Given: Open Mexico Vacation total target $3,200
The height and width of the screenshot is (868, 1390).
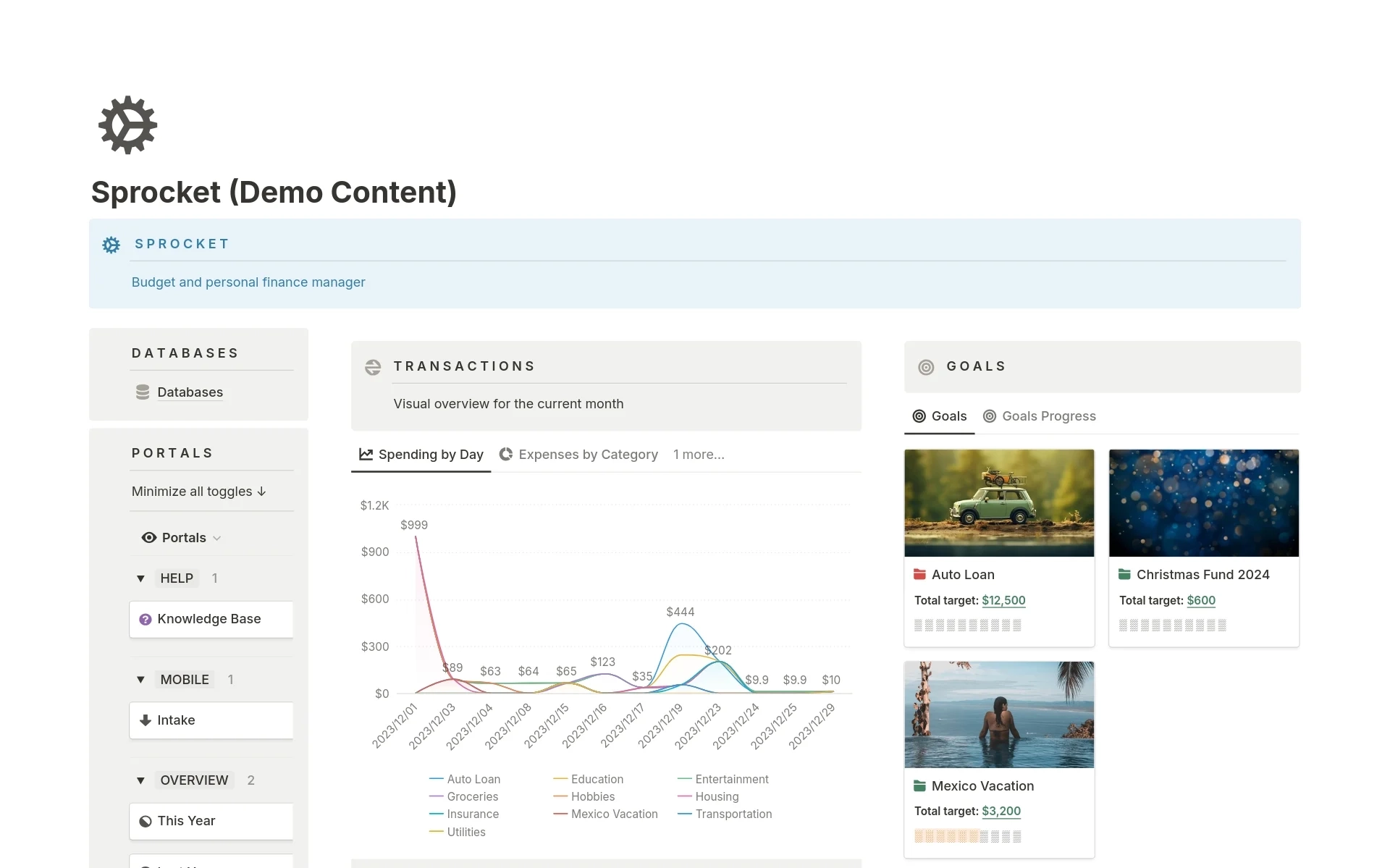Looking at the screenshot, I should [1001, 812].
